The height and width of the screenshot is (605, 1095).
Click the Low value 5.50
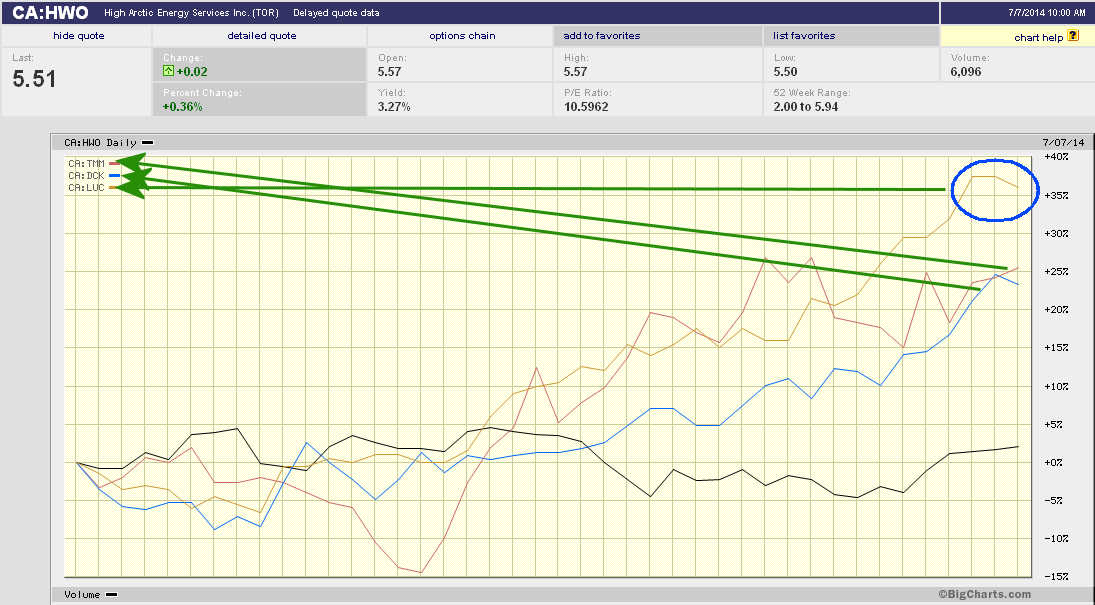(x=786, y=71)
